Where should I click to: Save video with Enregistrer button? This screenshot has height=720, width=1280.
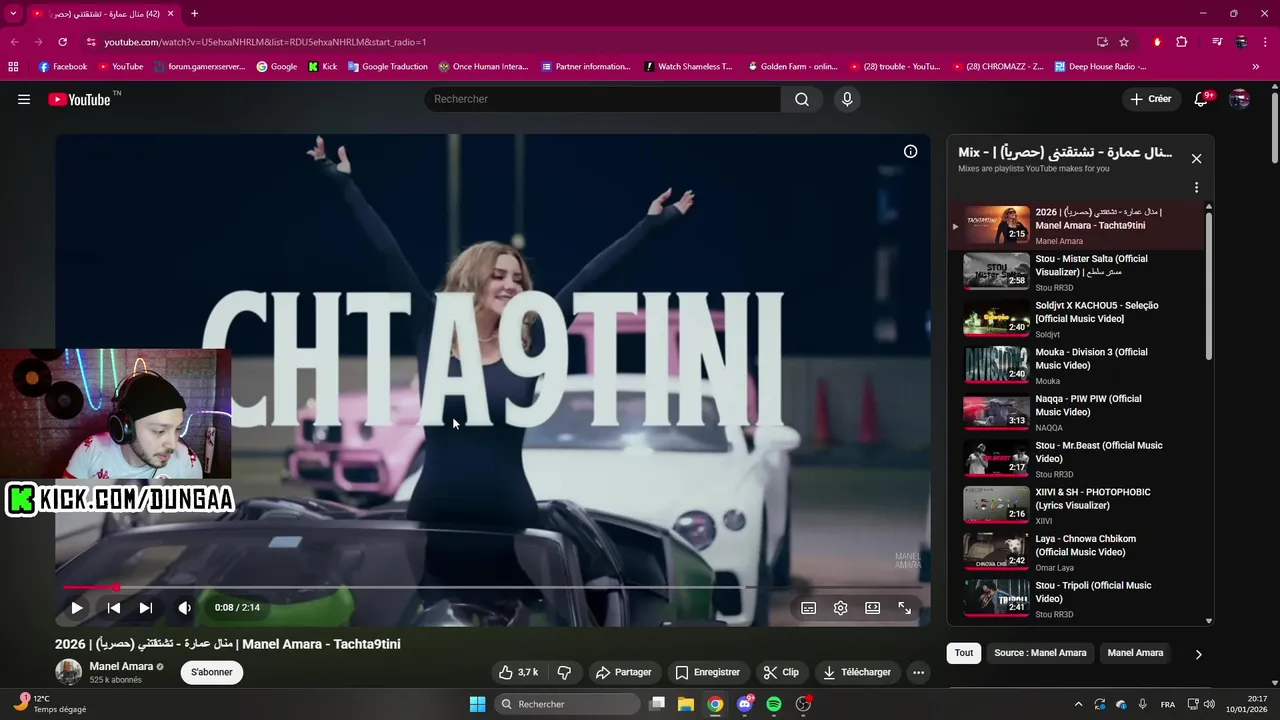click(x=708, y=672)
